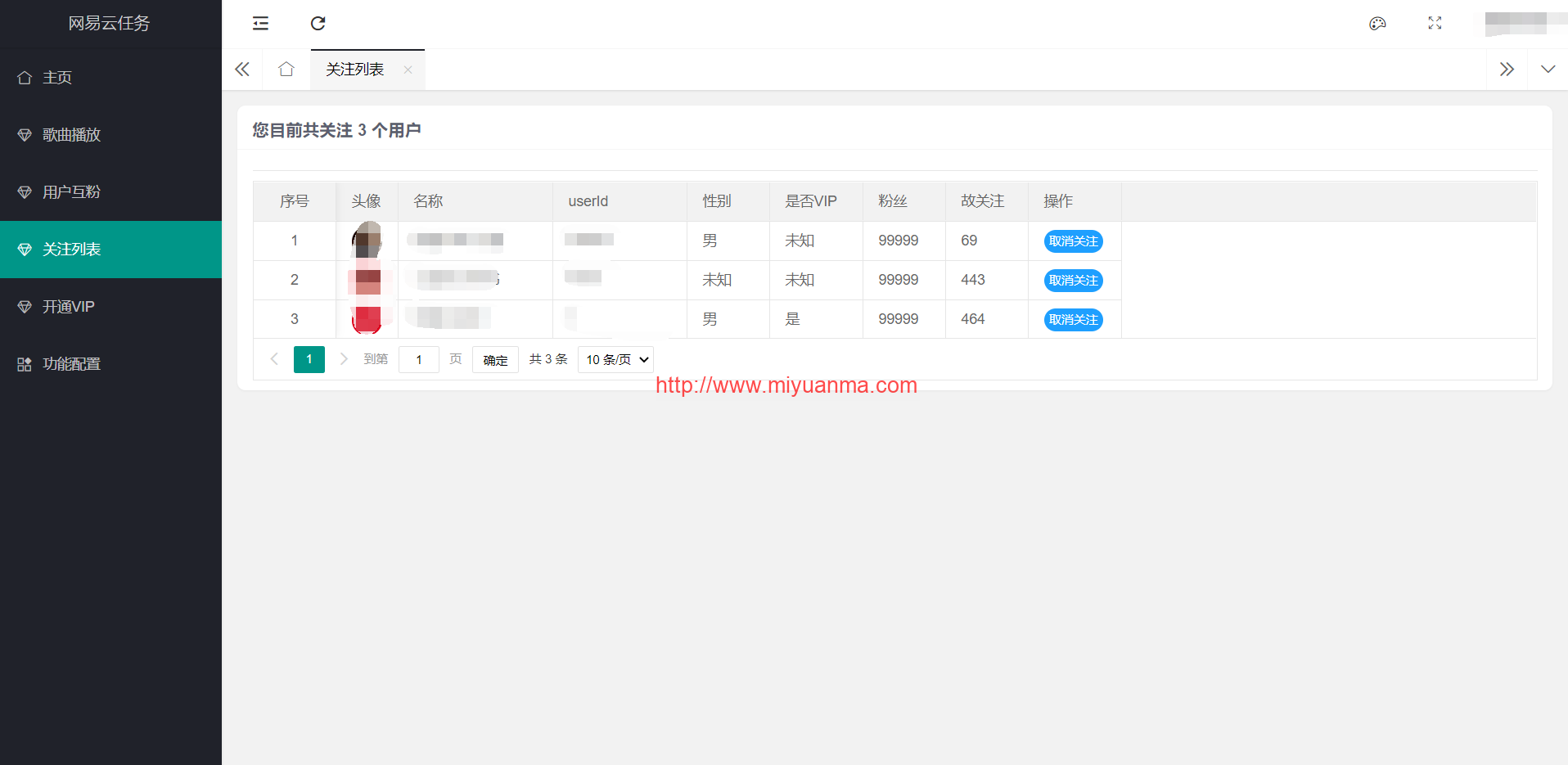1568x765 pixels.
Task: Expand the tab options chevron at far right
Action: coord(1548,70)
